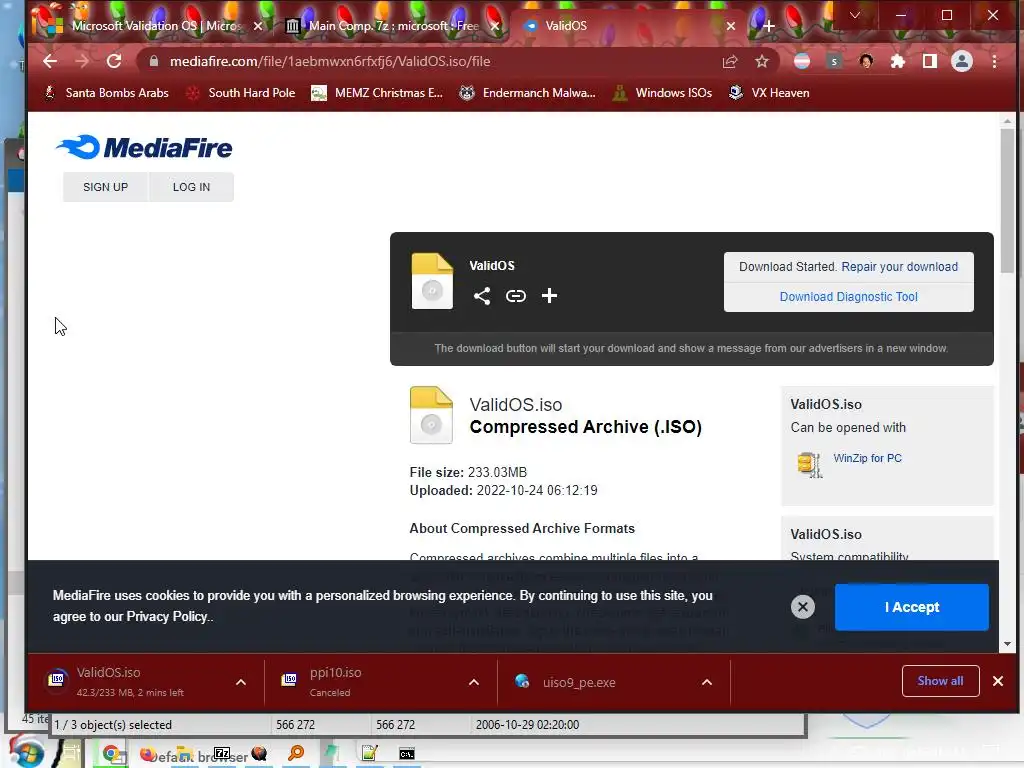Image resolution: width=1024 pixels, height=768 pixels.
Task: Bookmark this tab with star icon
Action: 761,61
